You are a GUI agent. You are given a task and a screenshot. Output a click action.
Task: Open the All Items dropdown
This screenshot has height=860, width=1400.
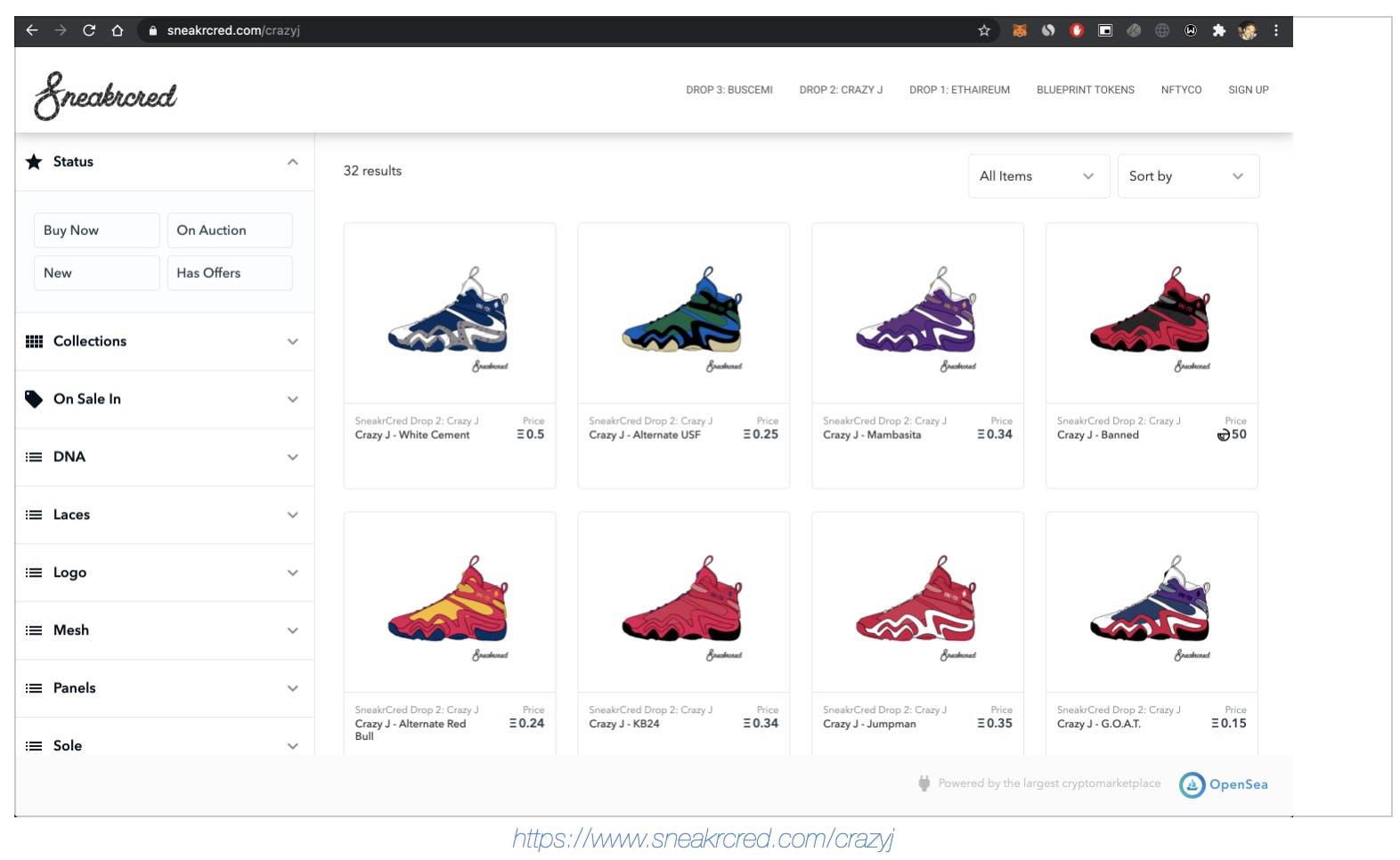coord(1038,176)
